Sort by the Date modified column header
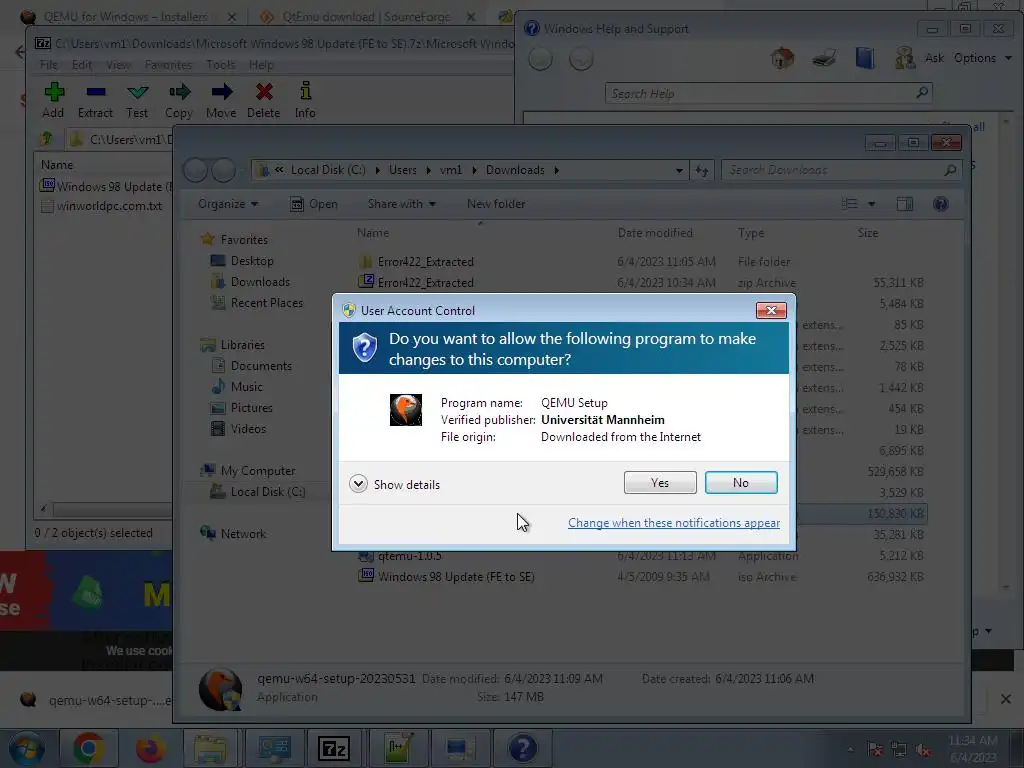The image size is (1024, 768). (x=655, y=232)
